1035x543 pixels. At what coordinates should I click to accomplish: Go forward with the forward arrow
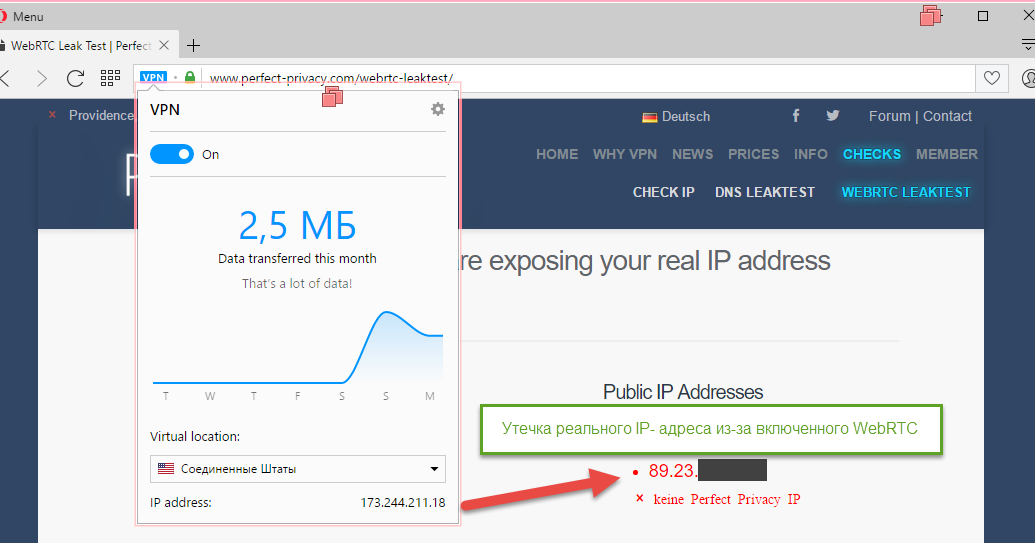coord(42,79)
